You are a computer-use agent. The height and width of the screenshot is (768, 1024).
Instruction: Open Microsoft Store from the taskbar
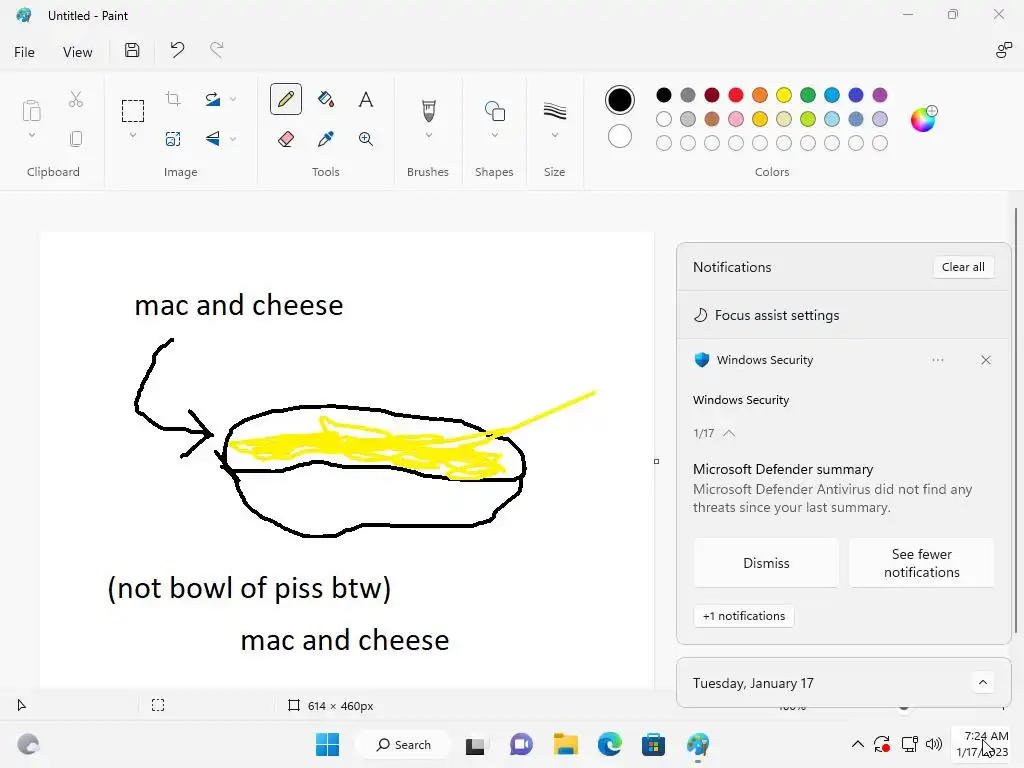pyautogui.click(x=653, y=744)
